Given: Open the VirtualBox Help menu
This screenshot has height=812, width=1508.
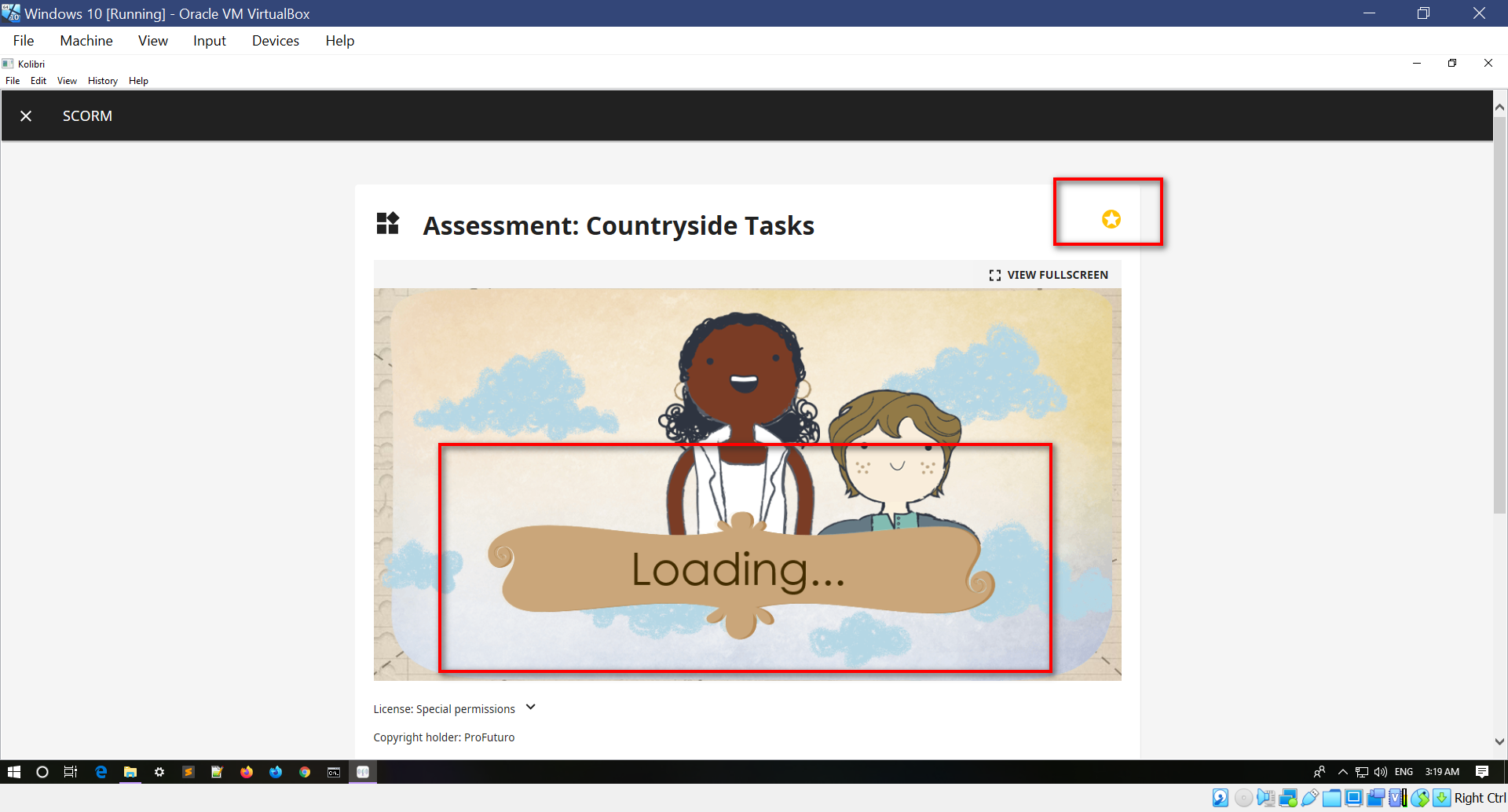Looking at the screenshot, I should 340,41.
